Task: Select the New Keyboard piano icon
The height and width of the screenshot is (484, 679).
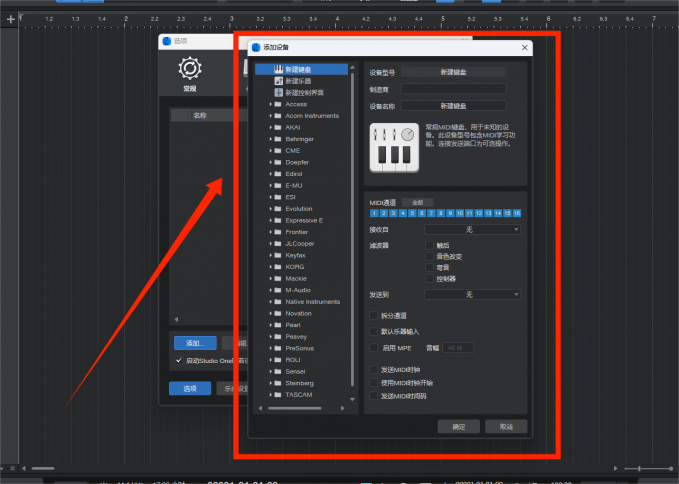Action: 278,69
